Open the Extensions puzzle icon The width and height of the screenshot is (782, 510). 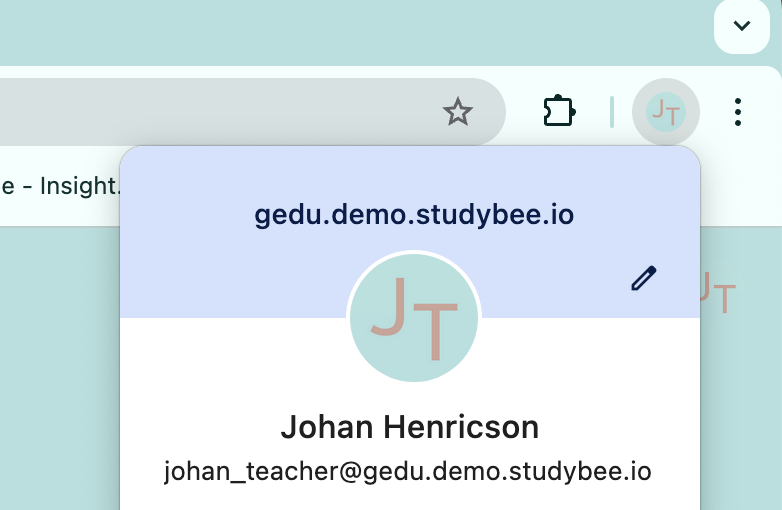(559, 111)
